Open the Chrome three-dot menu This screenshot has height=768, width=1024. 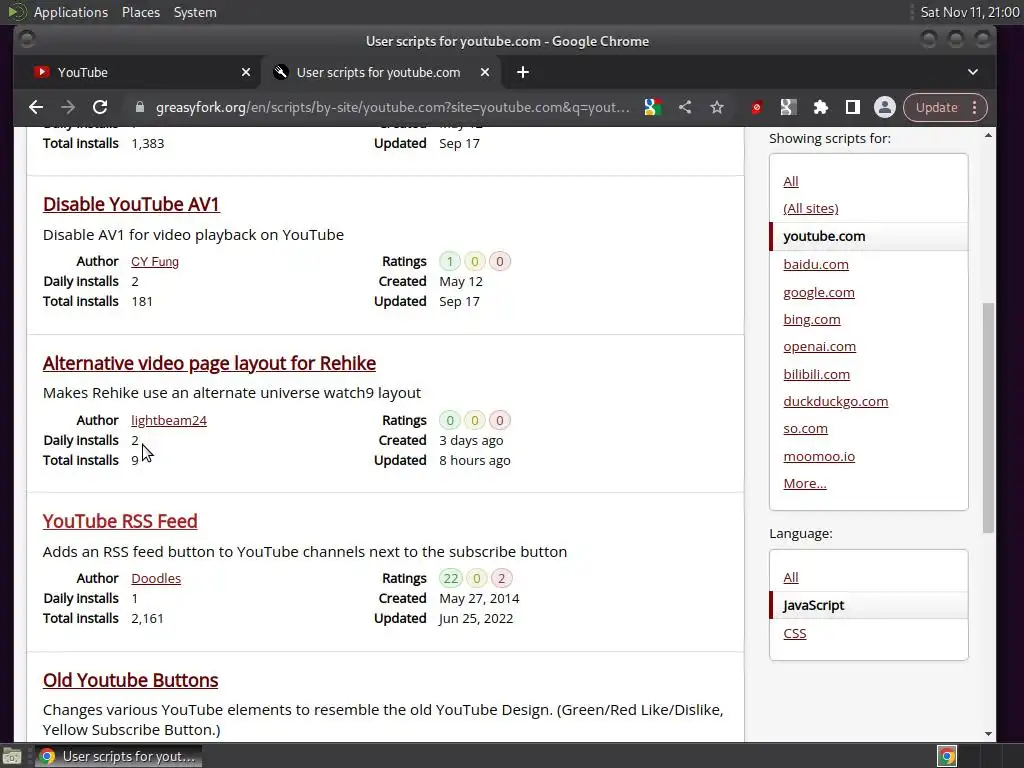tap(974, 108)
